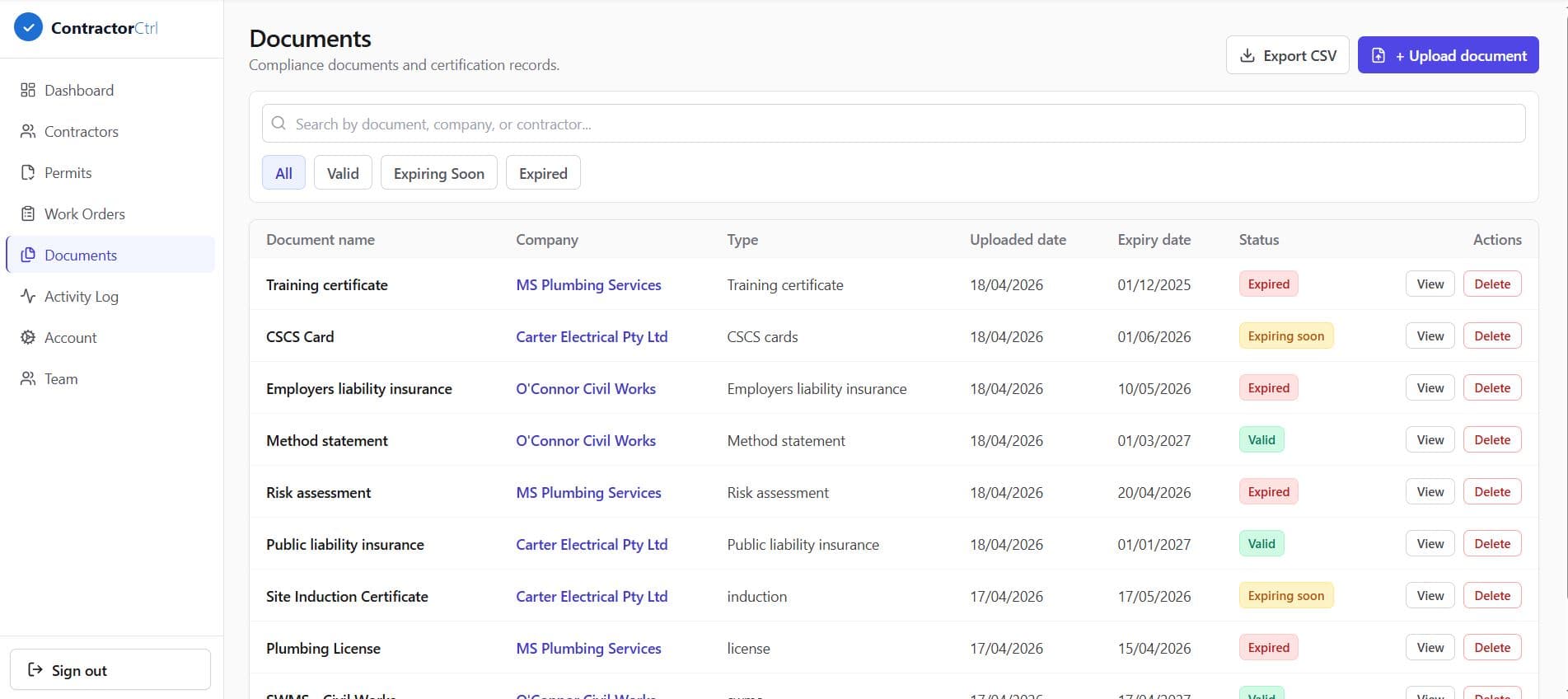This screenshot has height=699, width=1568.
Task: Delete Public liability insurance document
Action: 1492,543
